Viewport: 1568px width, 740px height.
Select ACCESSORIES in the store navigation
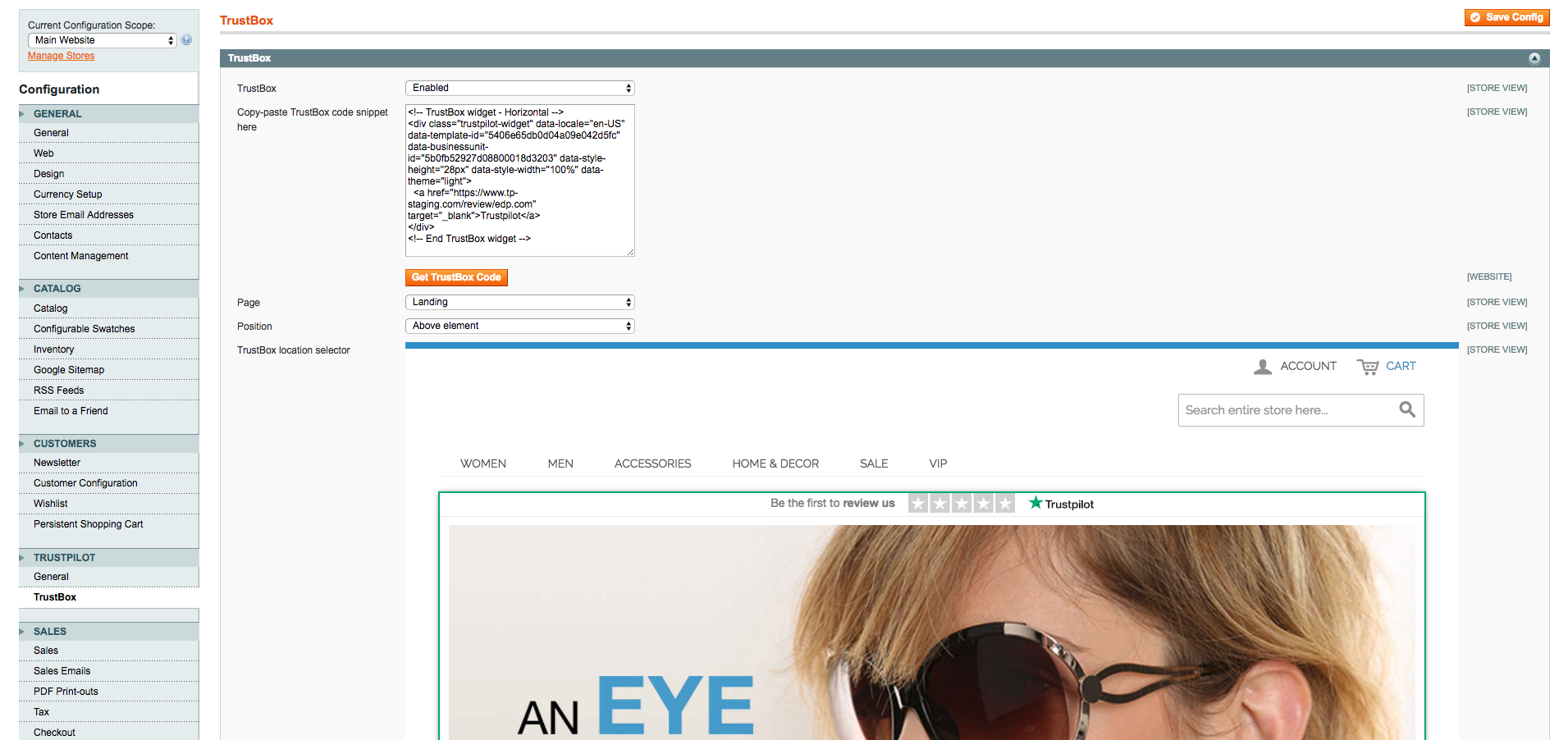coord(652,464)
